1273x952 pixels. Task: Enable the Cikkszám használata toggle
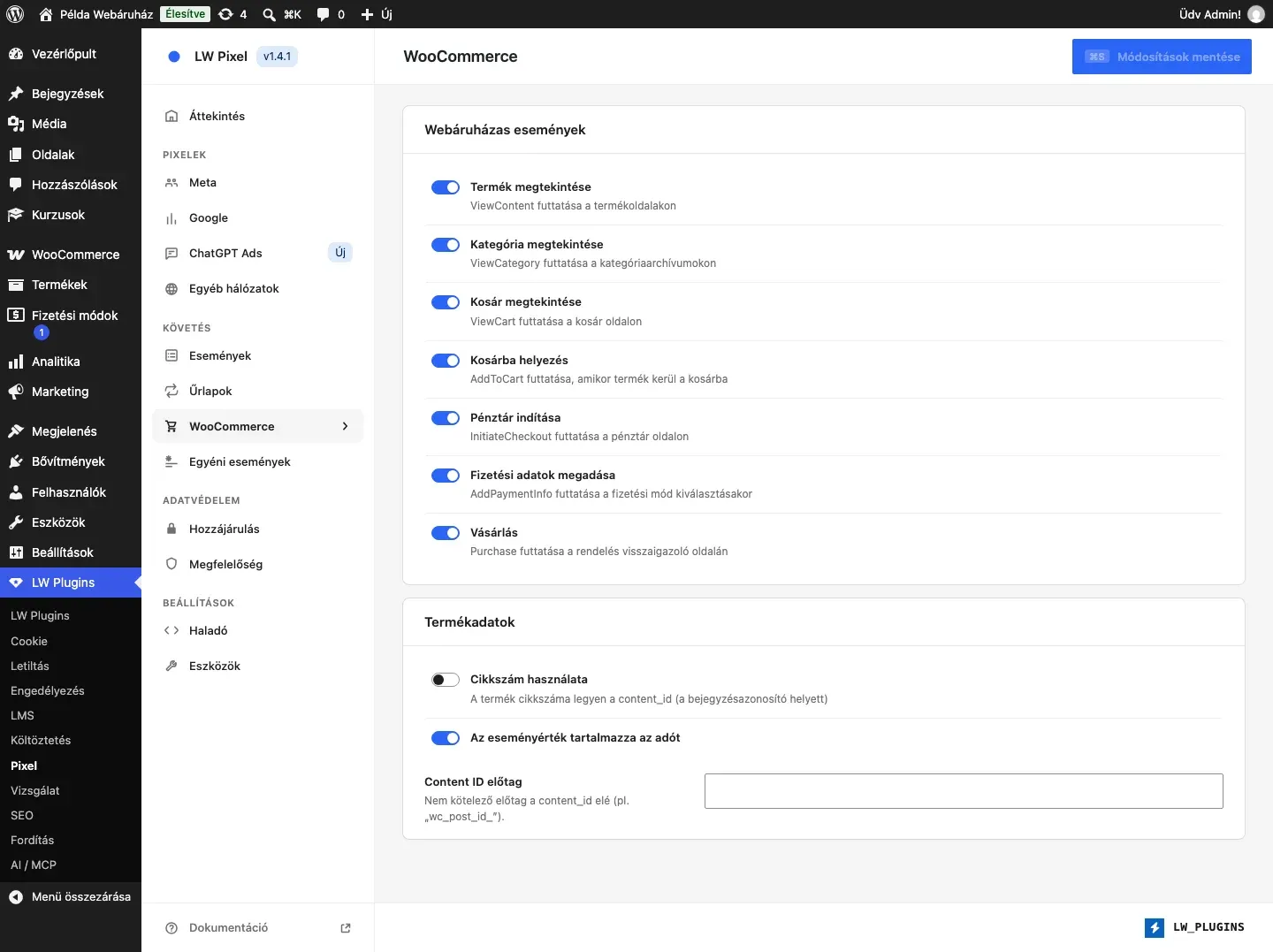point(446,680)
